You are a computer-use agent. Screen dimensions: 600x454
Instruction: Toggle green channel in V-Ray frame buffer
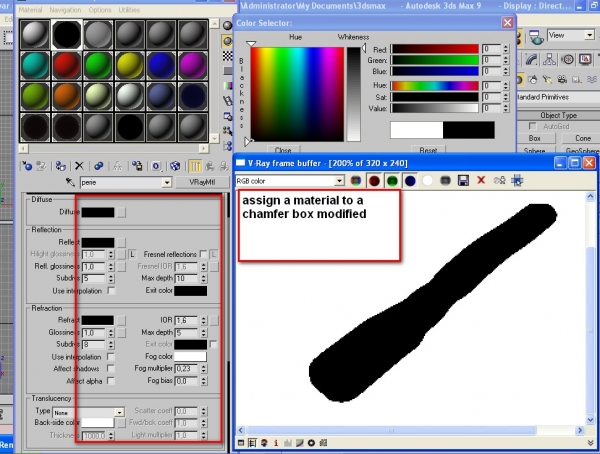pyautogui.click(x=392, y=181)
